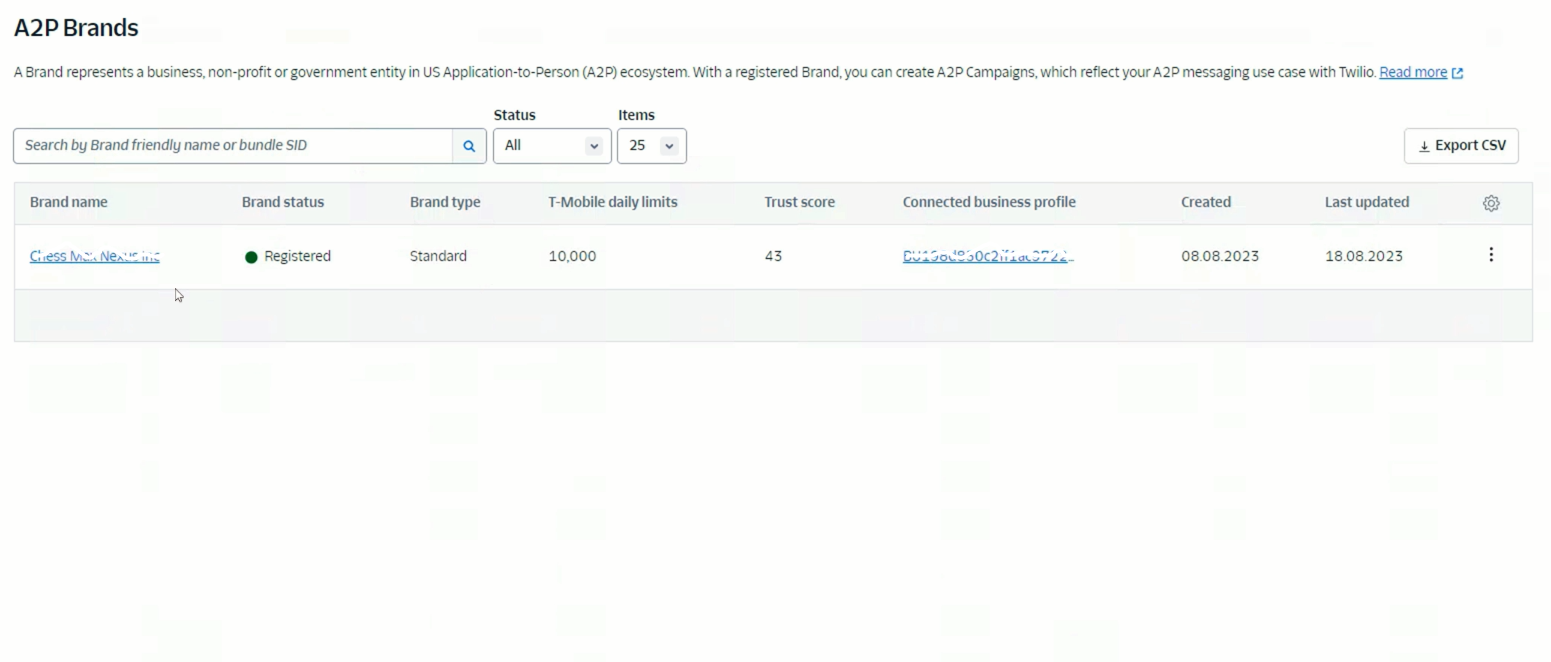This screenshot has height=662, width=1551.
Task: Open the Items per page dropdown
Action: click(651, 146)
